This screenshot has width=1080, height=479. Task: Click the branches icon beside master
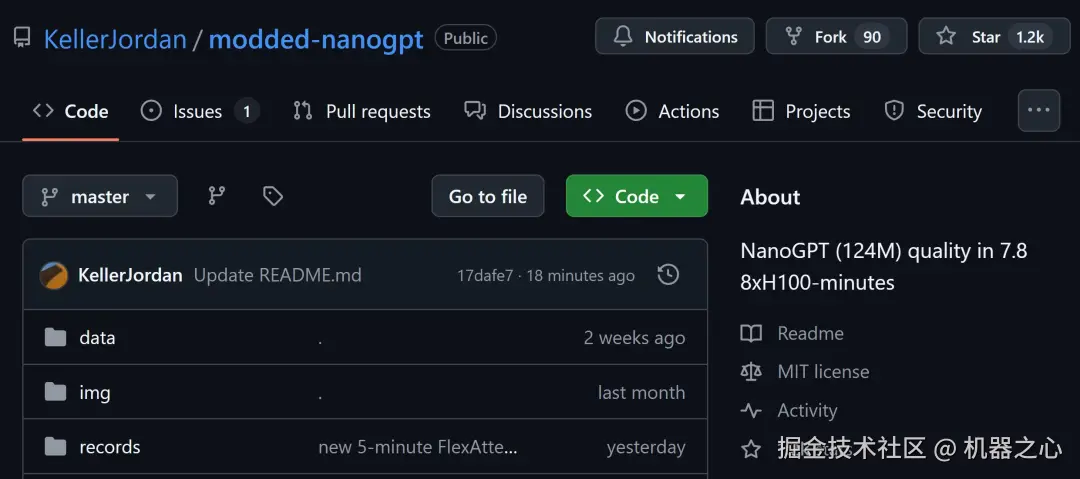tap(216, 196)
